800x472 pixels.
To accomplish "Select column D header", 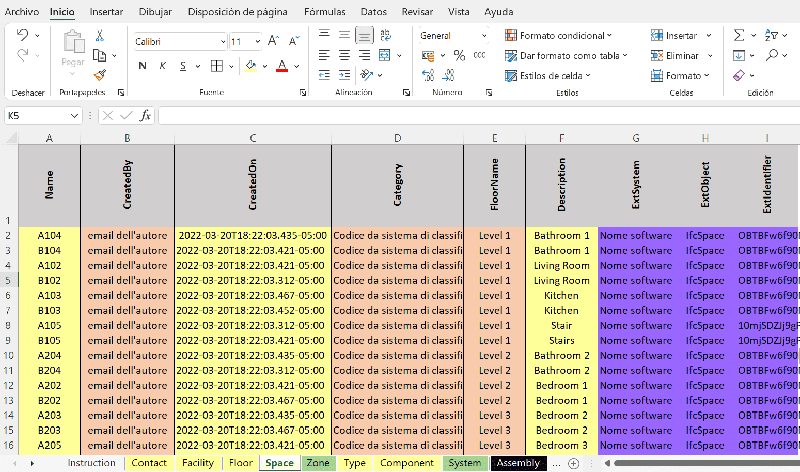I will tap(397, 138).
